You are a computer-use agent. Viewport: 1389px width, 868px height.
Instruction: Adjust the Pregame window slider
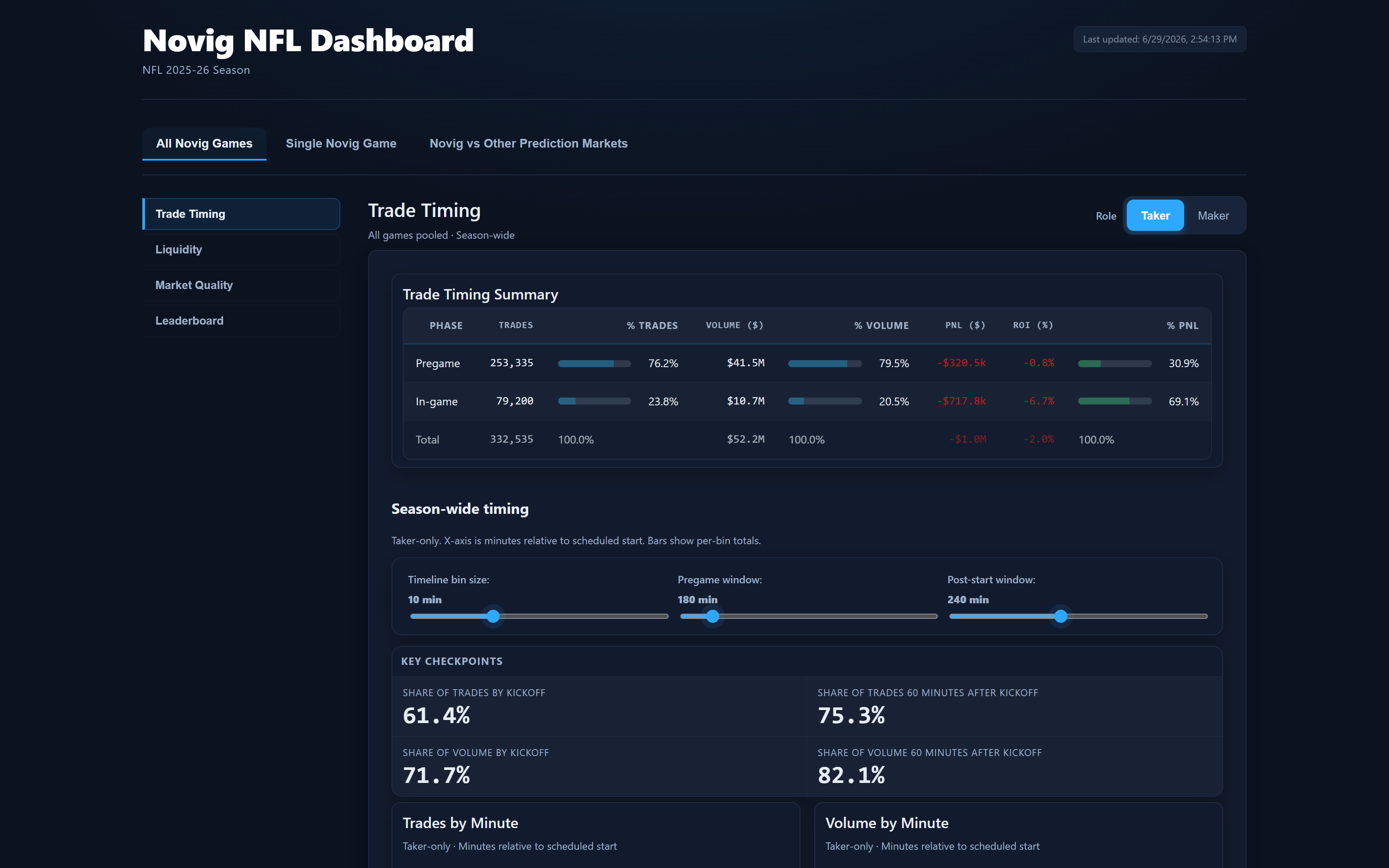[x=808, y=617]
